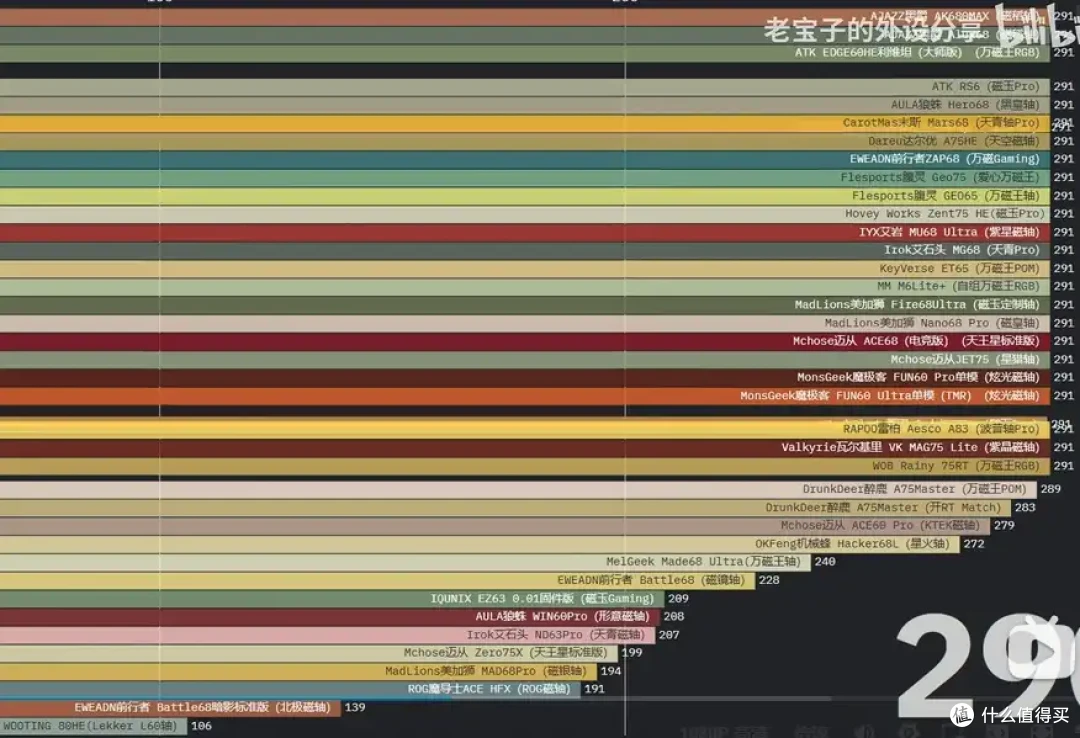Open the 1080P 高清 quality selector
Viewport: 1080px width, 738px height.
tap(724, 731)
